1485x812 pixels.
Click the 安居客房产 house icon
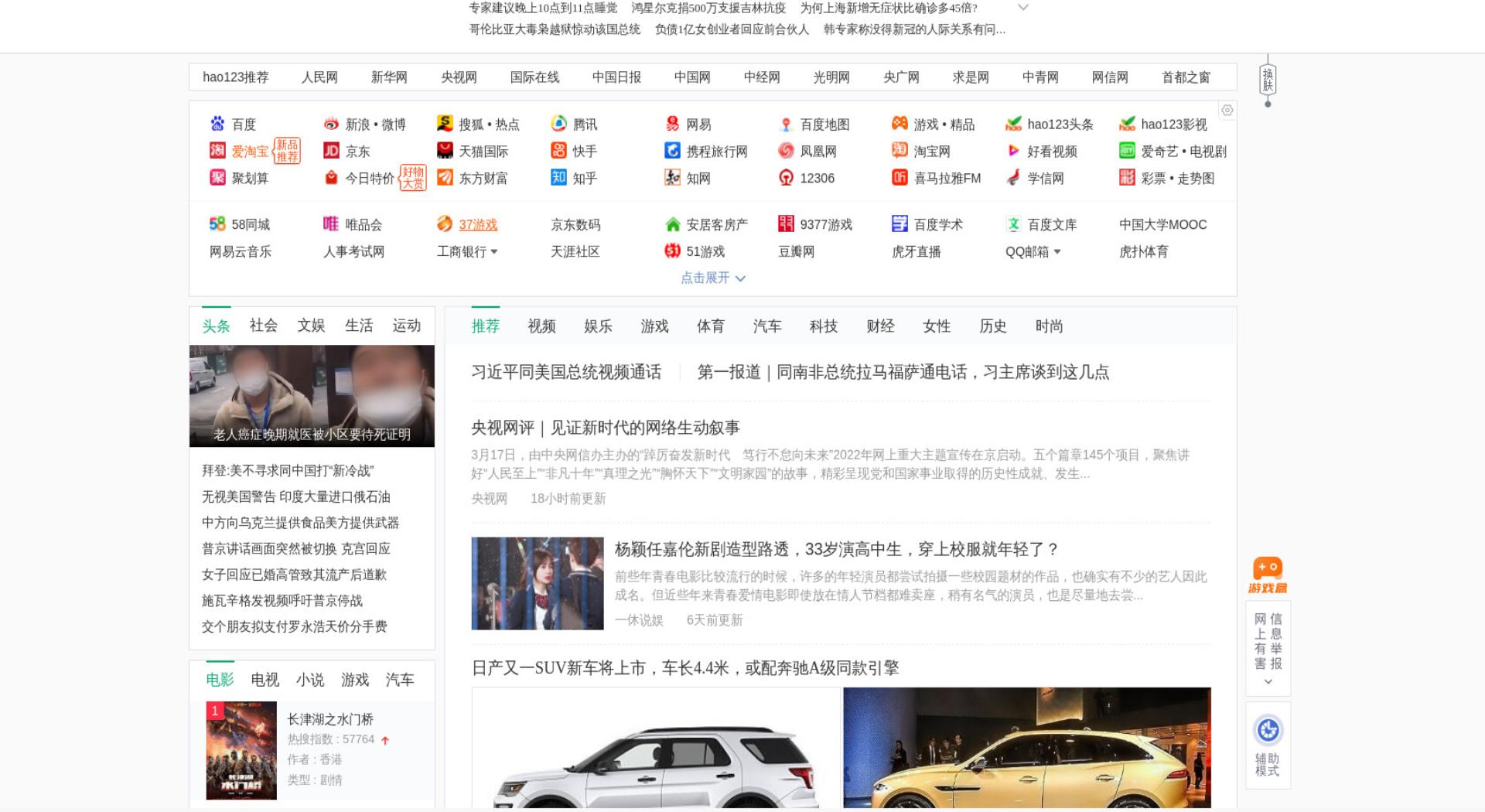[x=672, y=224]
